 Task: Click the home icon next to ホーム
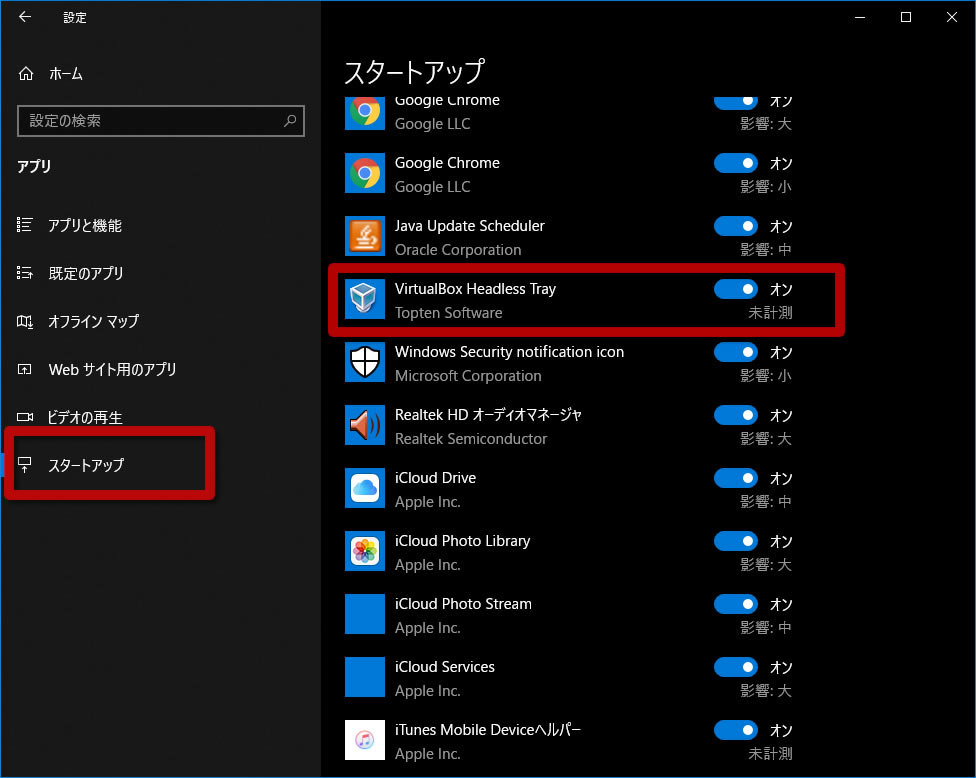coord(26,73)
